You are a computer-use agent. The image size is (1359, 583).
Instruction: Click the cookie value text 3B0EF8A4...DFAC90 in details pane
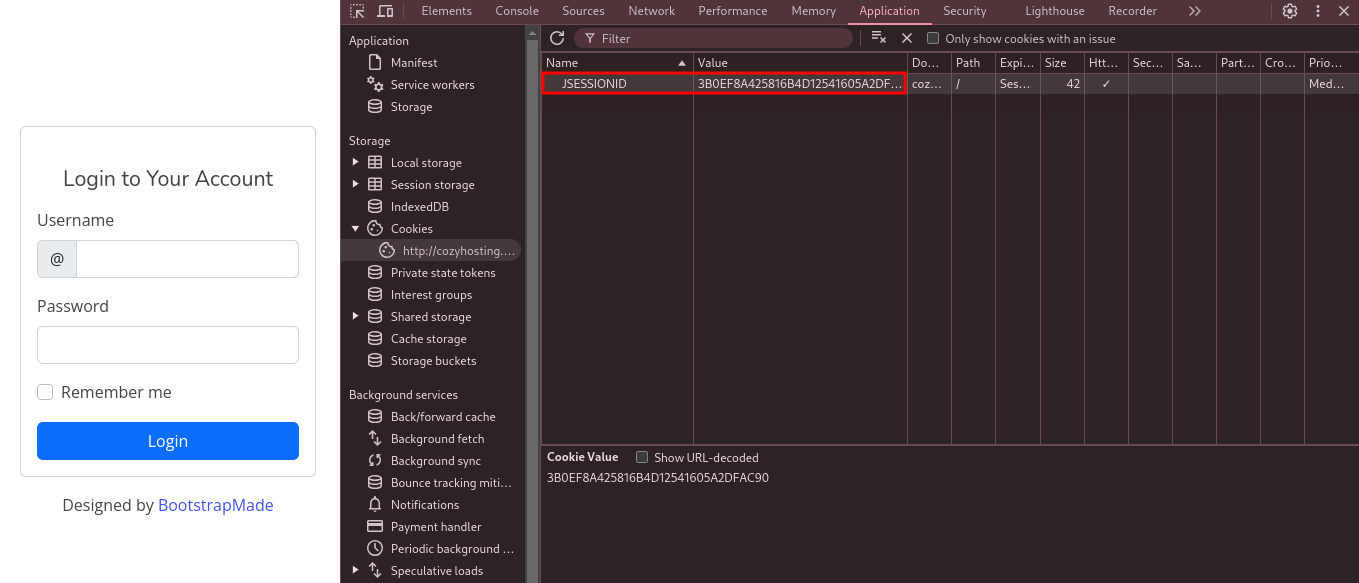point(658,478)
